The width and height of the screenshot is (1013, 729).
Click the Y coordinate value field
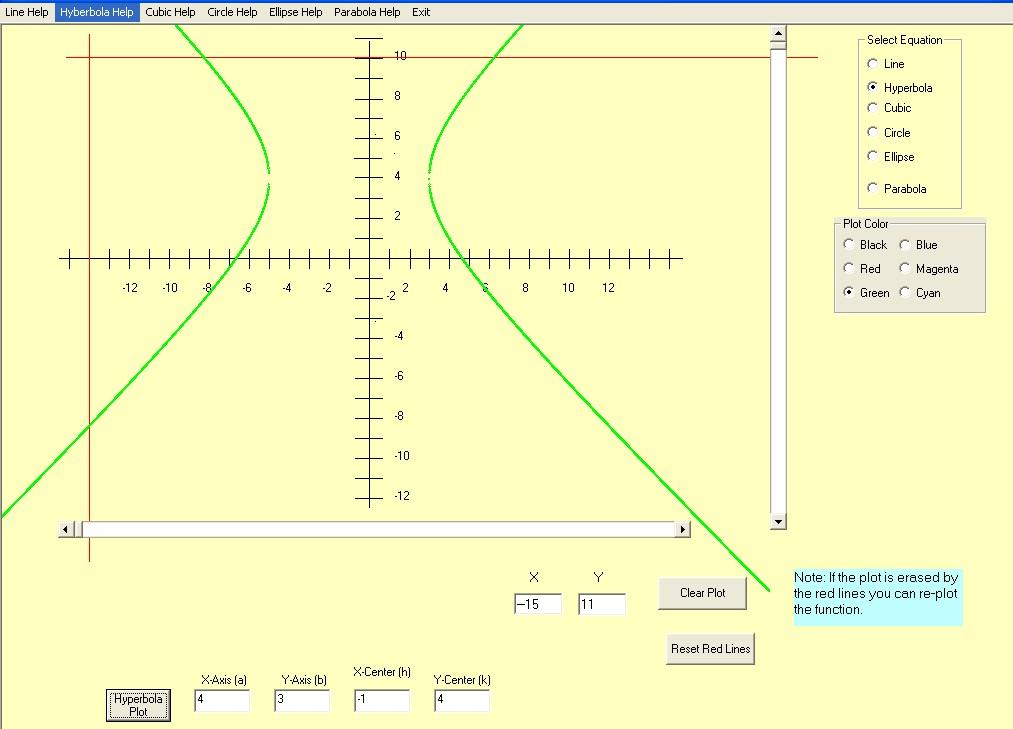click(x=601, y=604)
